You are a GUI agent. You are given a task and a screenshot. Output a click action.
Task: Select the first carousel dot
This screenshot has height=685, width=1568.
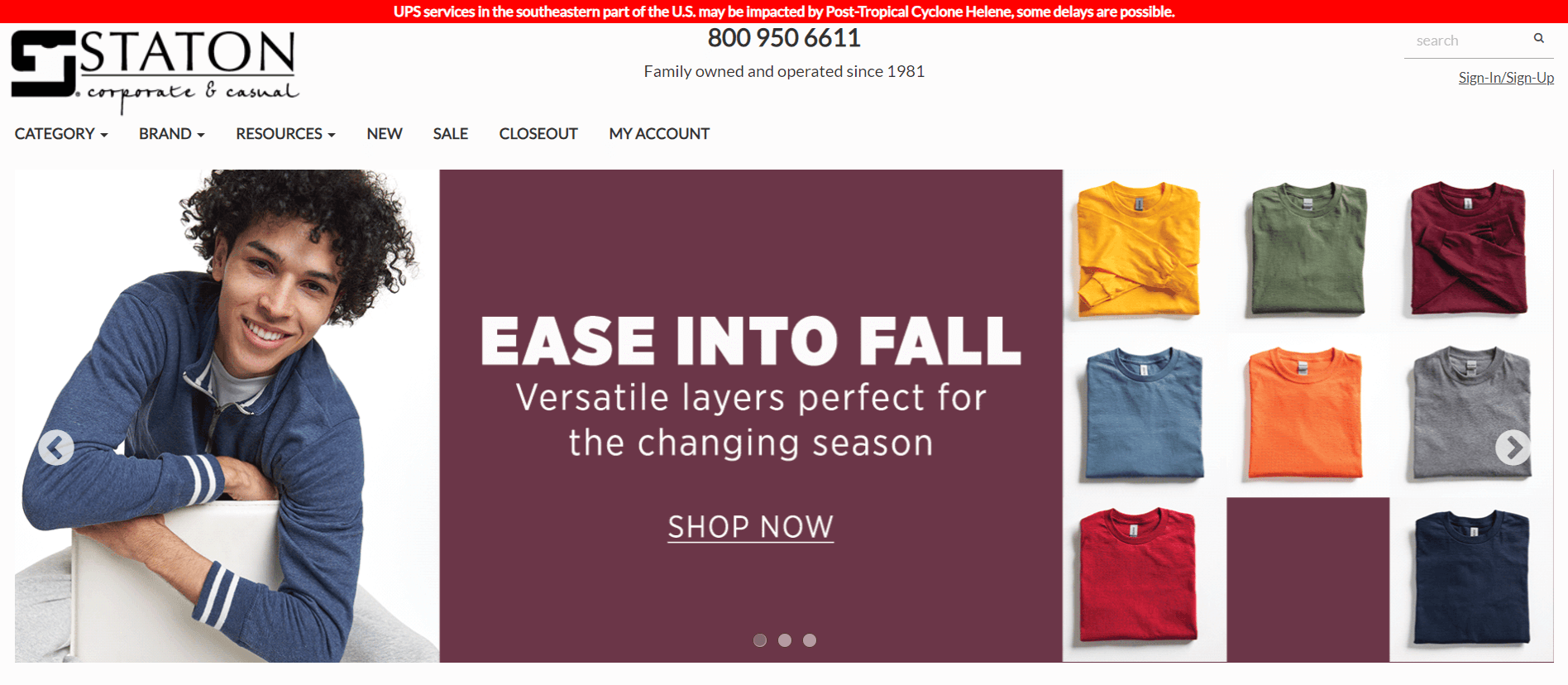point(760,640)
